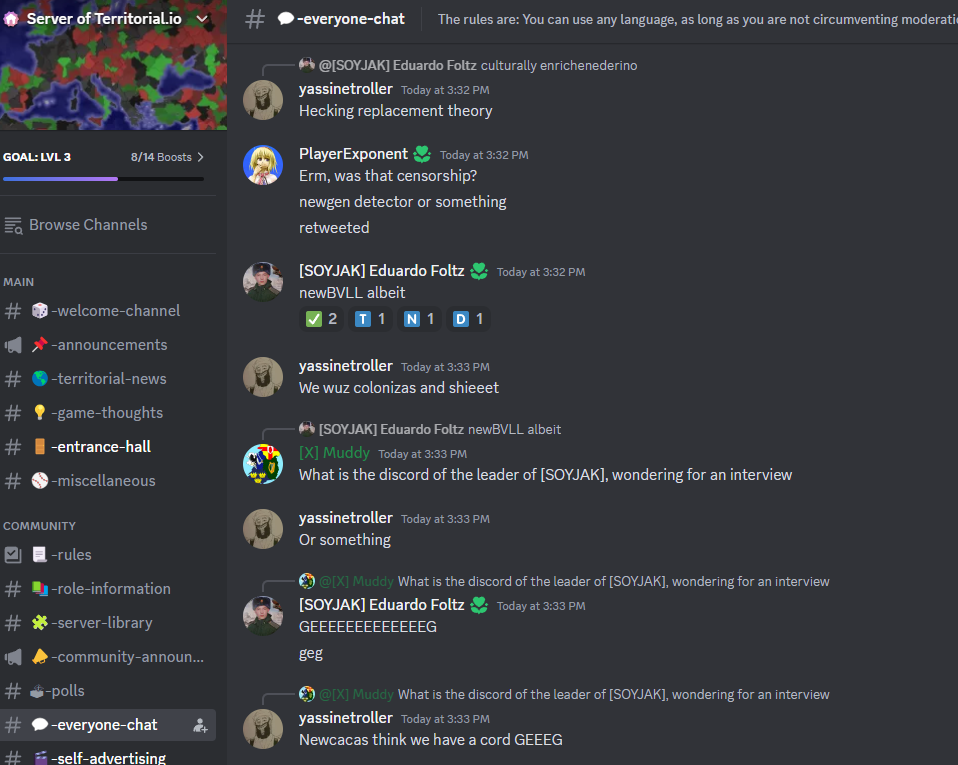Toggle the green checkmark reaction
The width and height of the screenshot is (958, 765).
321,319
